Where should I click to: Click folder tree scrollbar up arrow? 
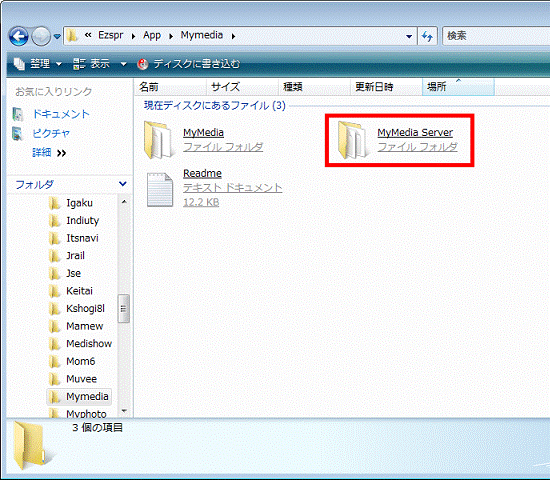click(x=124, y=202)
